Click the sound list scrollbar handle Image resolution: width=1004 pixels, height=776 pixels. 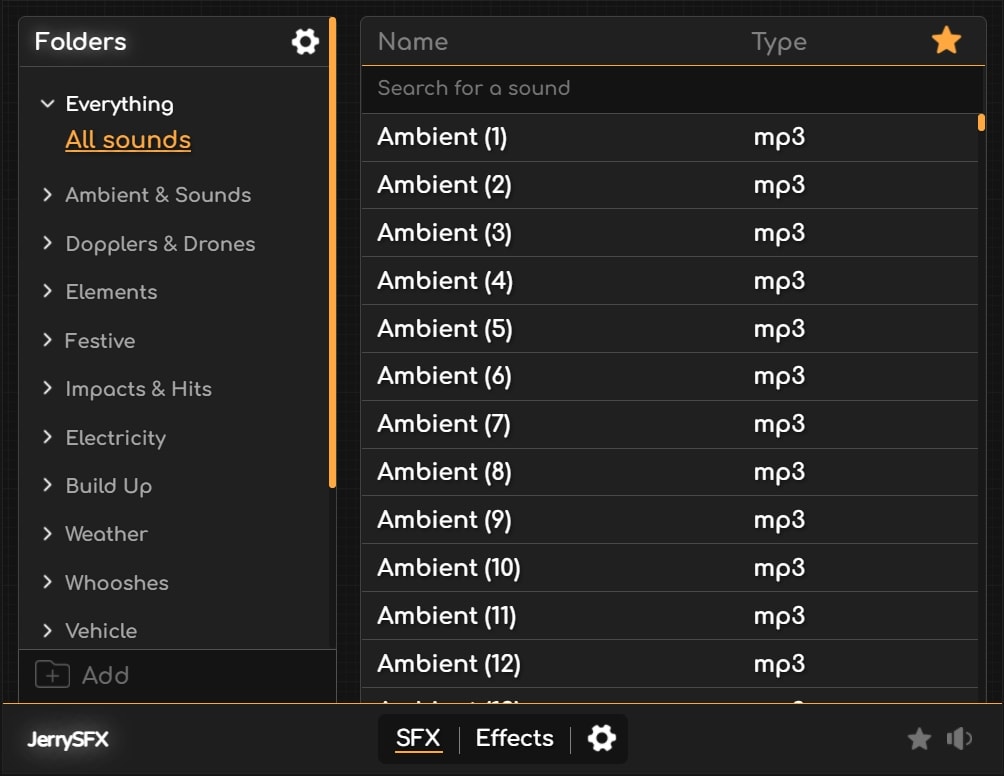click(981, 123)
